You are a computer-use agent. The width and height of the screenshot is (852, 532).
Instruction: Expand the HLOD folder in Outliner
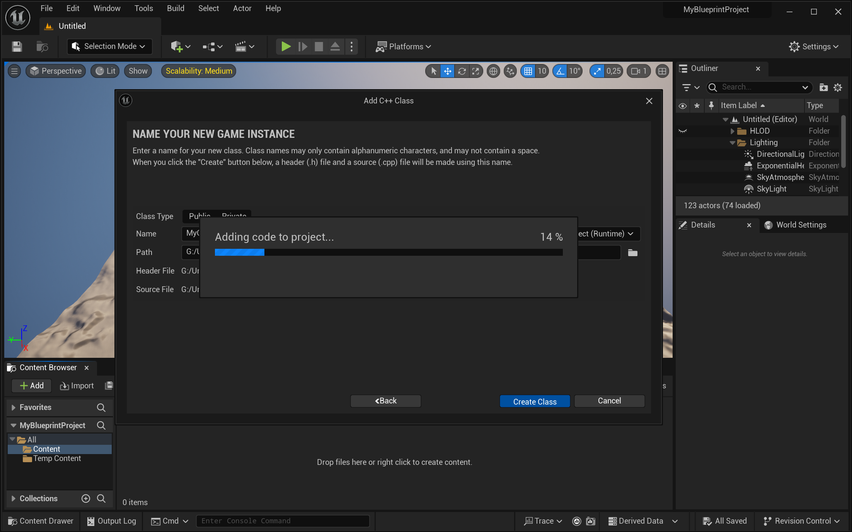[x=732, y=131]
